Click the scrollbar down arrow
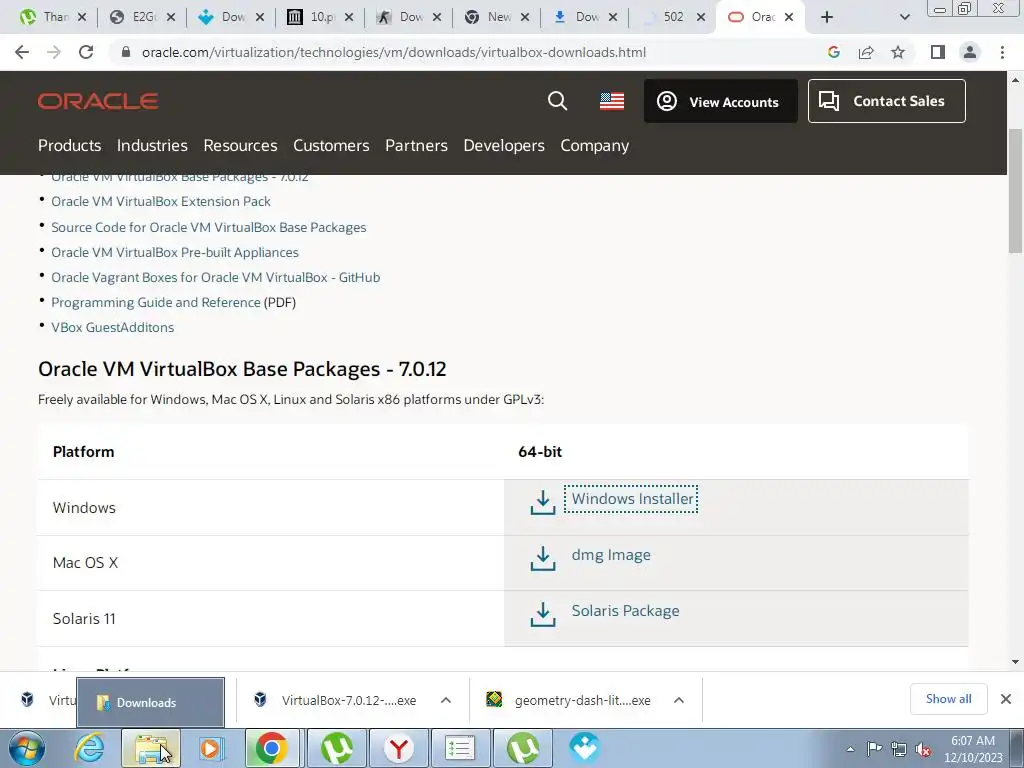The width and height of the screenshot is (1024, 768). coord(1015,662)
